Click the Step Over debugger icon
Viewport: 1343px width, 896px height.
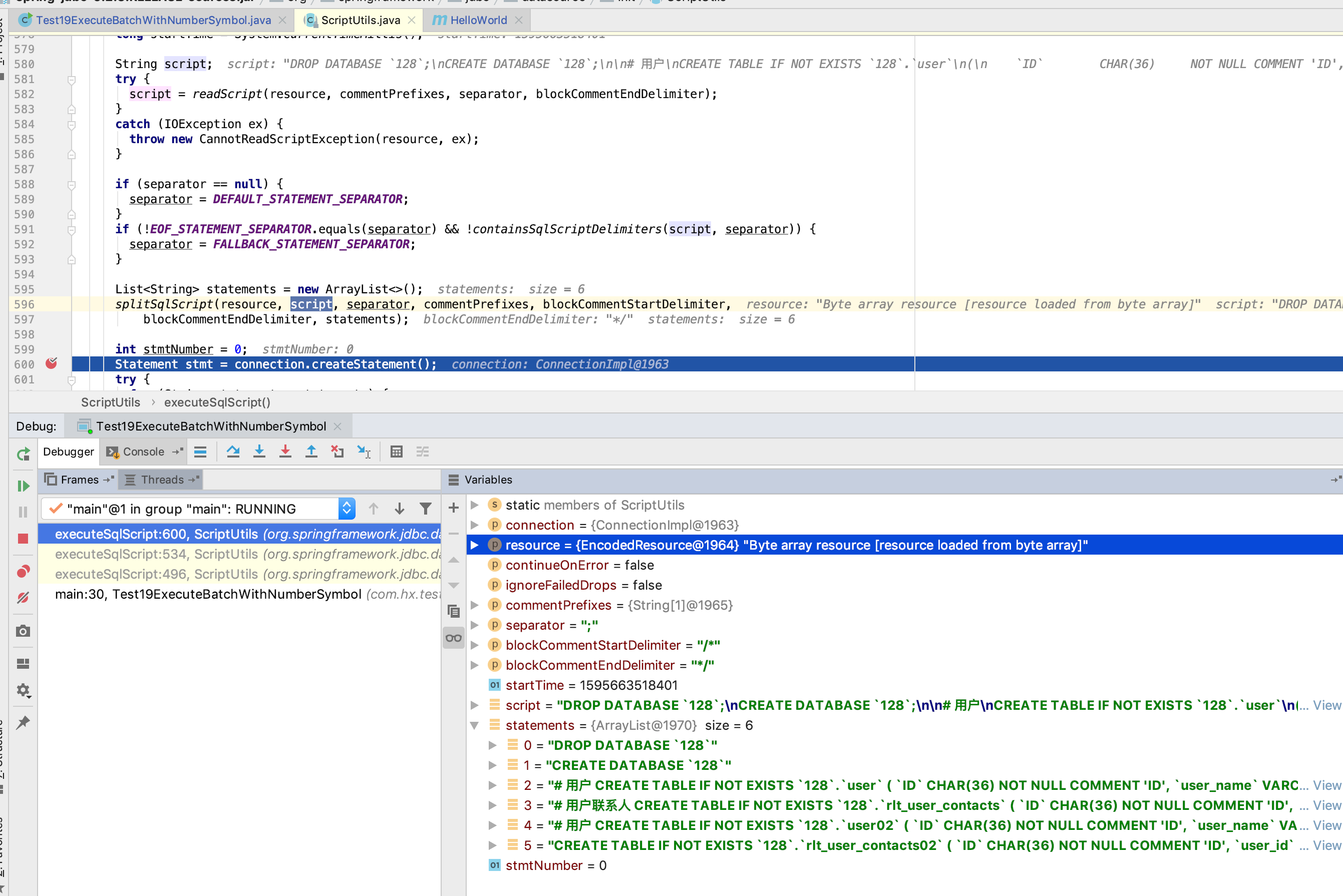click(232, 452)
